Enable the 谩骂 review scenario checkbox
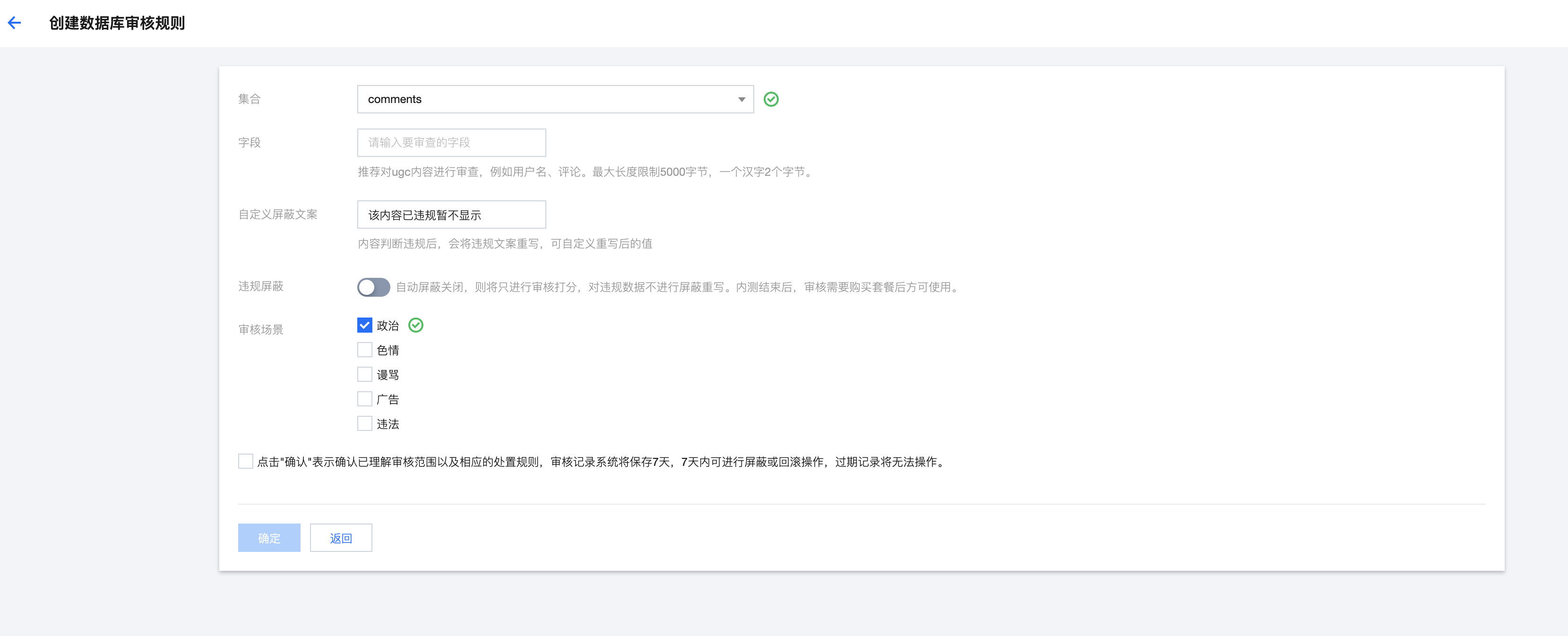1568x636 pixels. click(365, 375)
